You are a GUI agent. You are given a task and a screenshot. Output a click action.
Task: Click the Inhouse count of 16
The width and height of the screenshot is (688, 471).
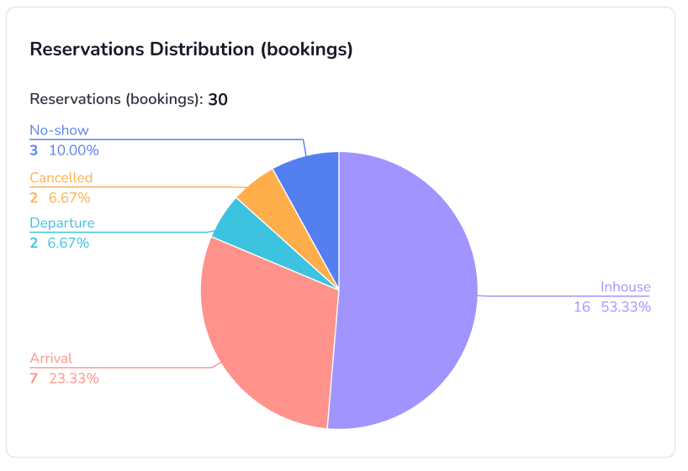point(581,307)
